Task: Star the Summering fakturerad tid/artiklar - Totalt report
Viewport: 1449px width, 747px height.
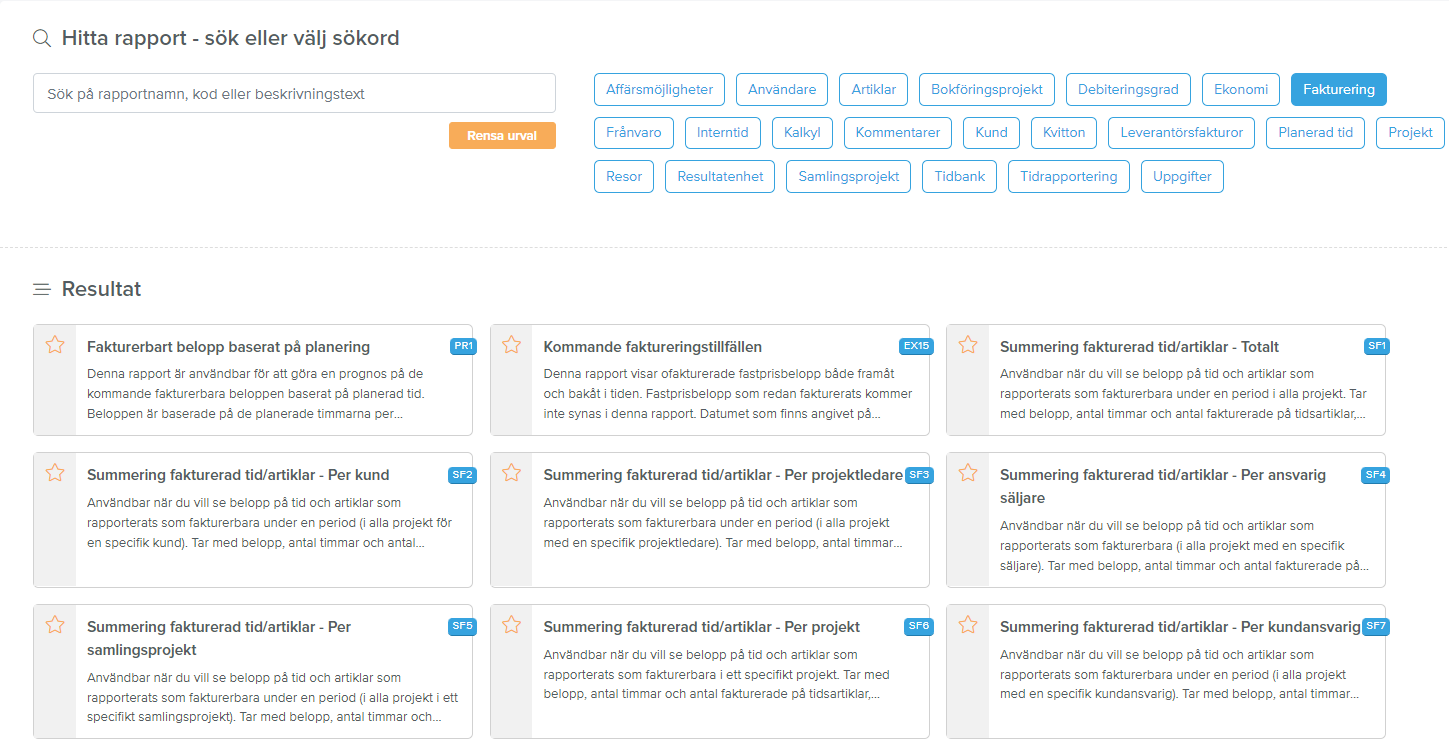Action: (x=968, y=345)
